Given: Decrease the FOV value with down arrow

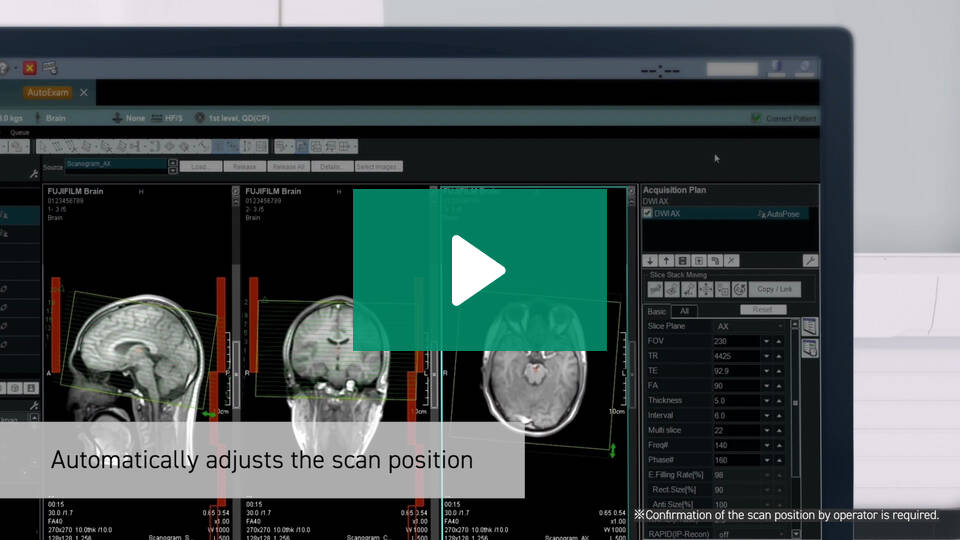Looking at the screenshot, I should (766, 342).
